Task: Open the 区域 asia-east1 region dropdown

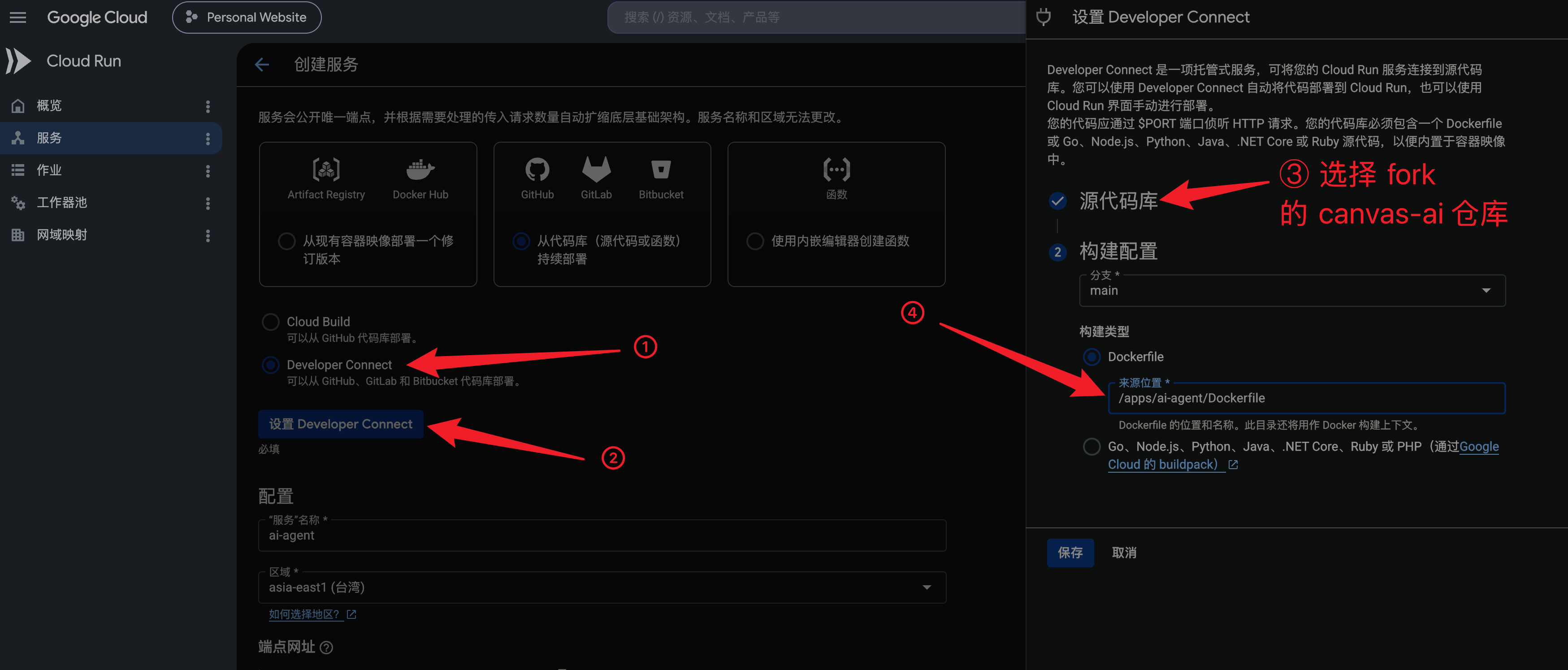Action: pyautogui.click(x=602, y=587)
